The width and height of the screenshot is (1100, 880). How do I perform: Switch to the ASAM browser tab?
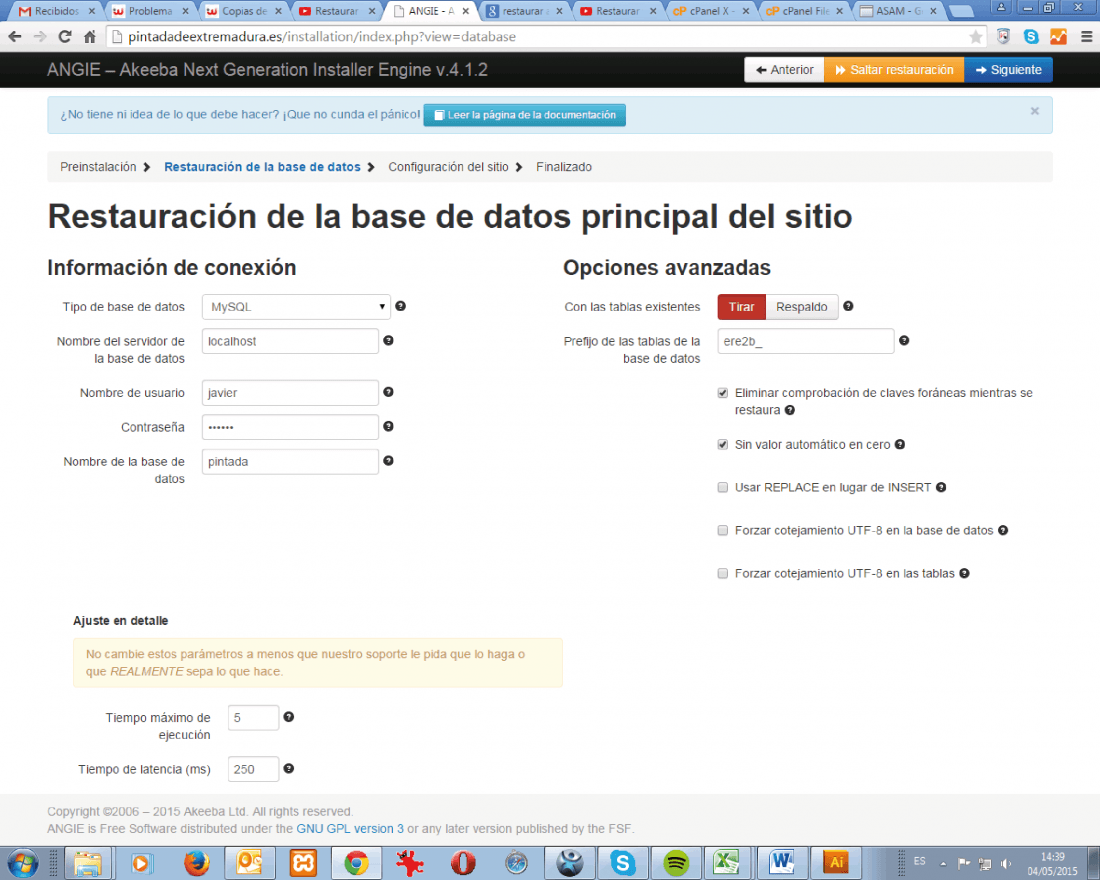pyautogui.click(x=899, y=11)
